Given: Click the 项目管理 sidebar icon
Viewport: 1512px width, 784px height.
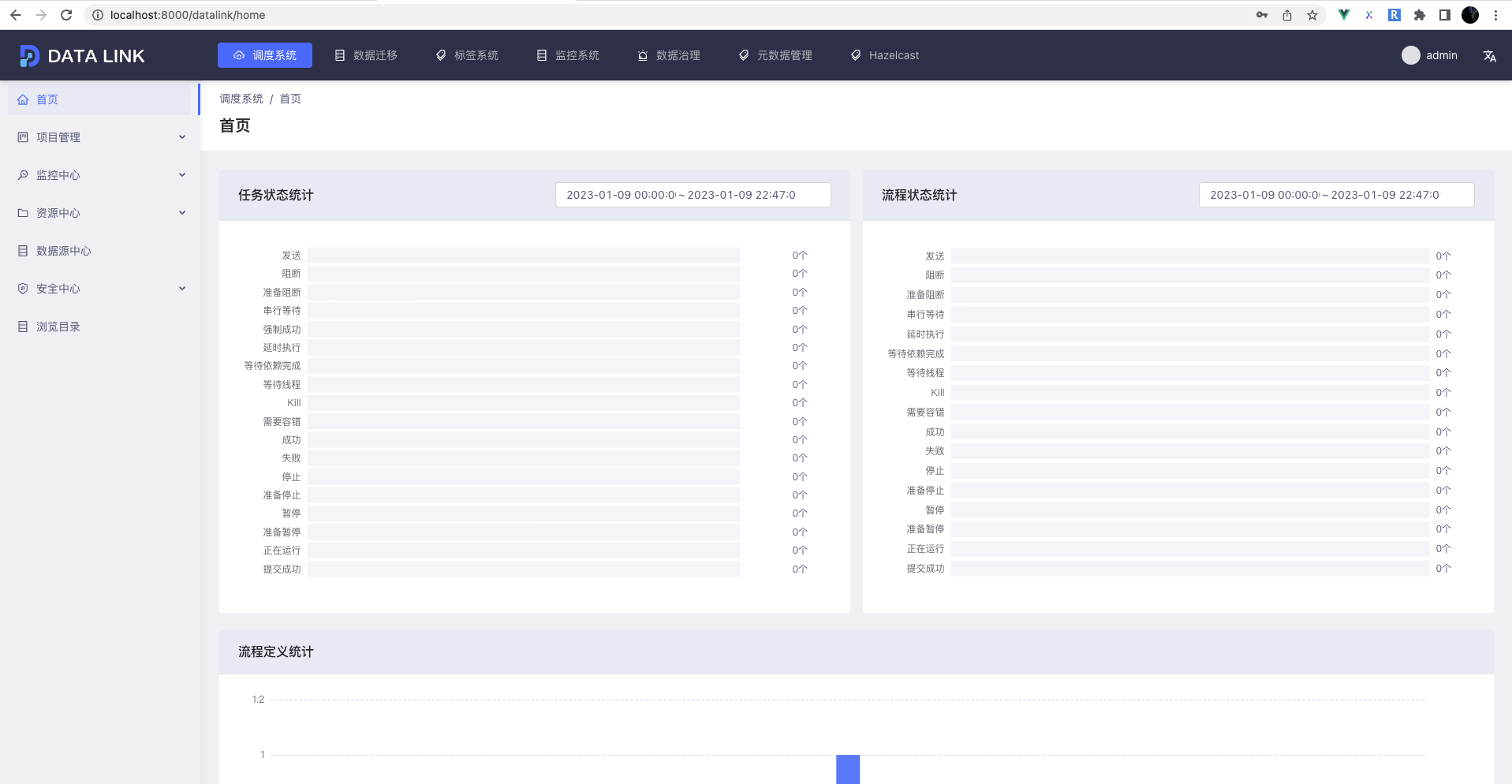Looking at the screenshot, I should click(23, 137).
